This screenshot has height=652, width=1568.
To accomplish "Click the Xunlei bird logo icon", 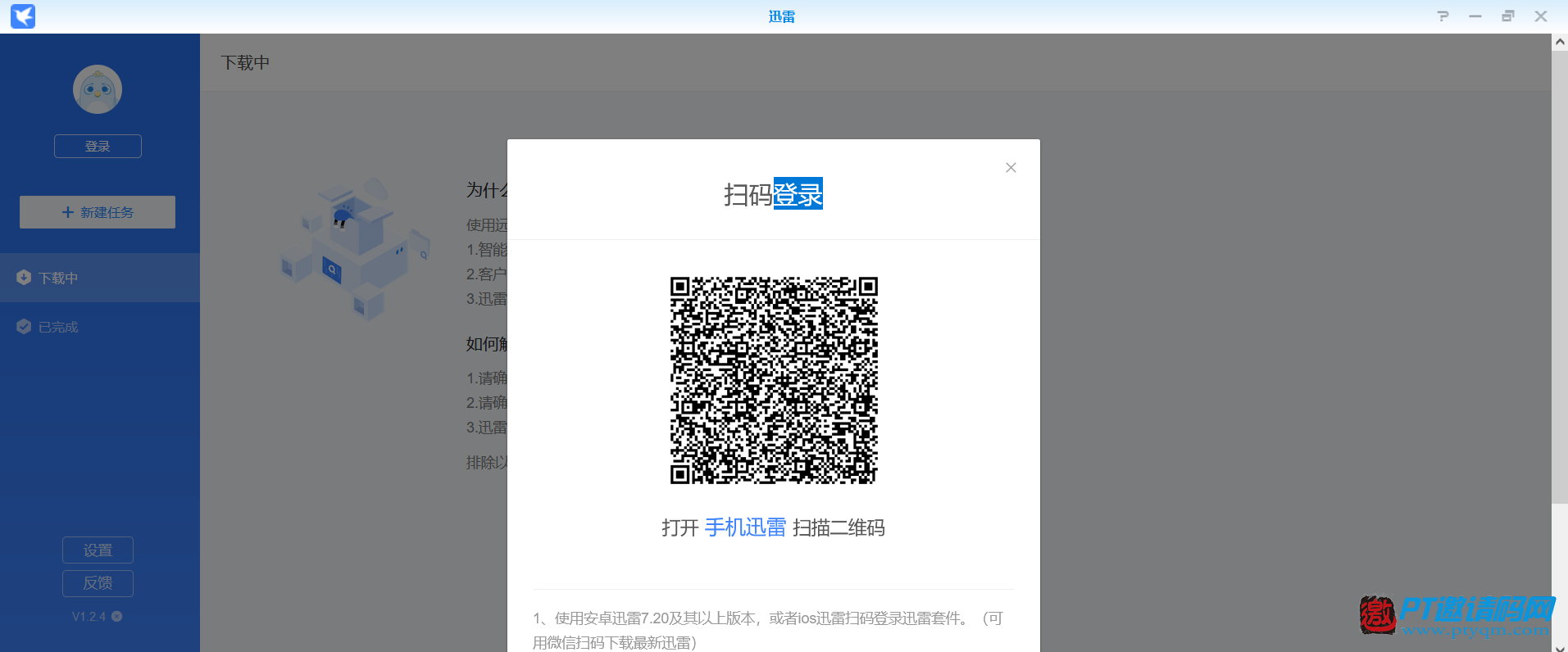I will pos(23,16).
